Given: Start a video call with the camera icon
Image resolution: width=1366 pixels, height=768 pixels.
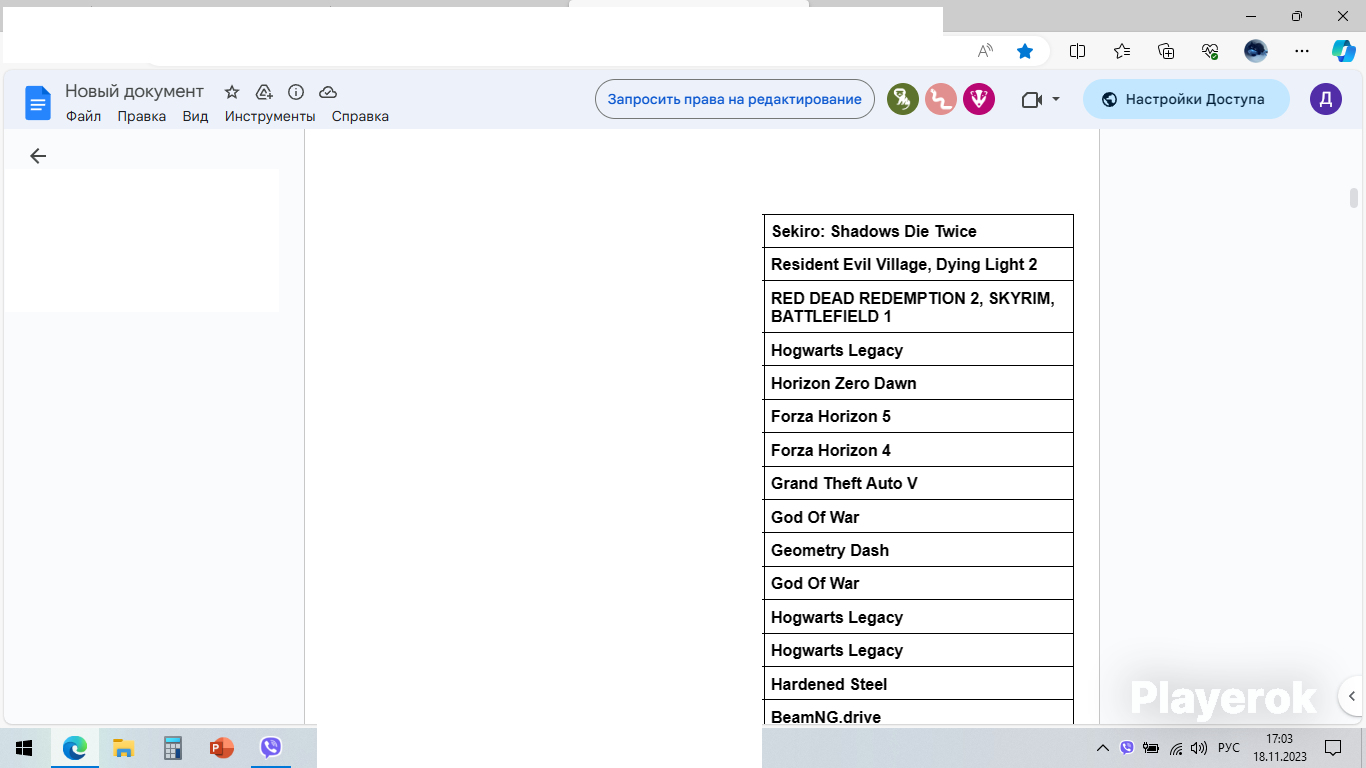Looking at the screenshot, I should 1032,100.
